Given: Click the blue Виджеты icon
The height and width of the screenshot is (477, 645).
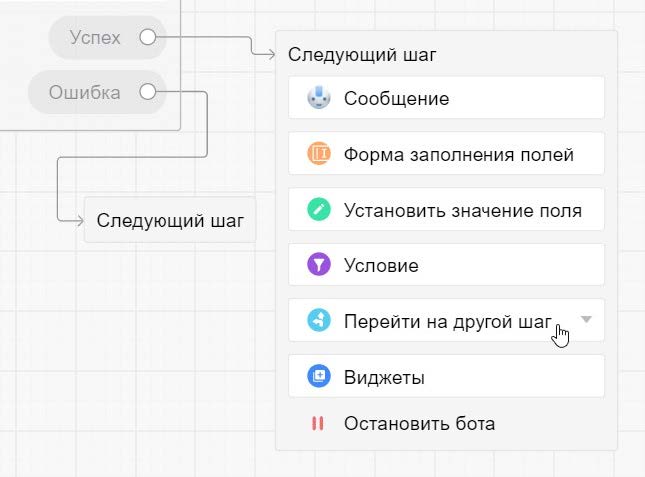Looking at the screenshot, I should coord(318,377).
